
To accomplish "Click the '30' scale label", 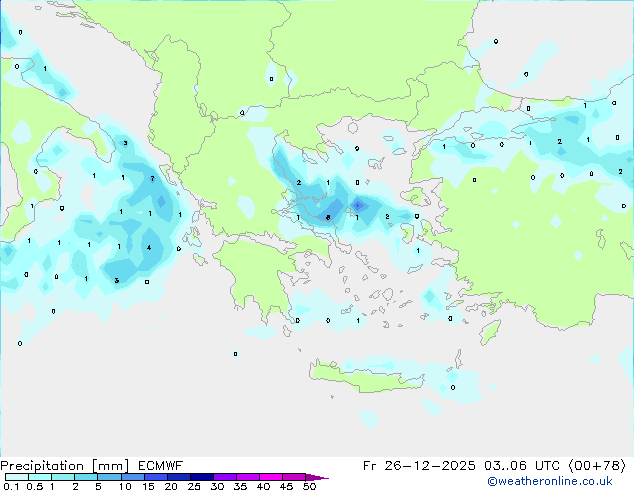I will (x=217, y=486).
